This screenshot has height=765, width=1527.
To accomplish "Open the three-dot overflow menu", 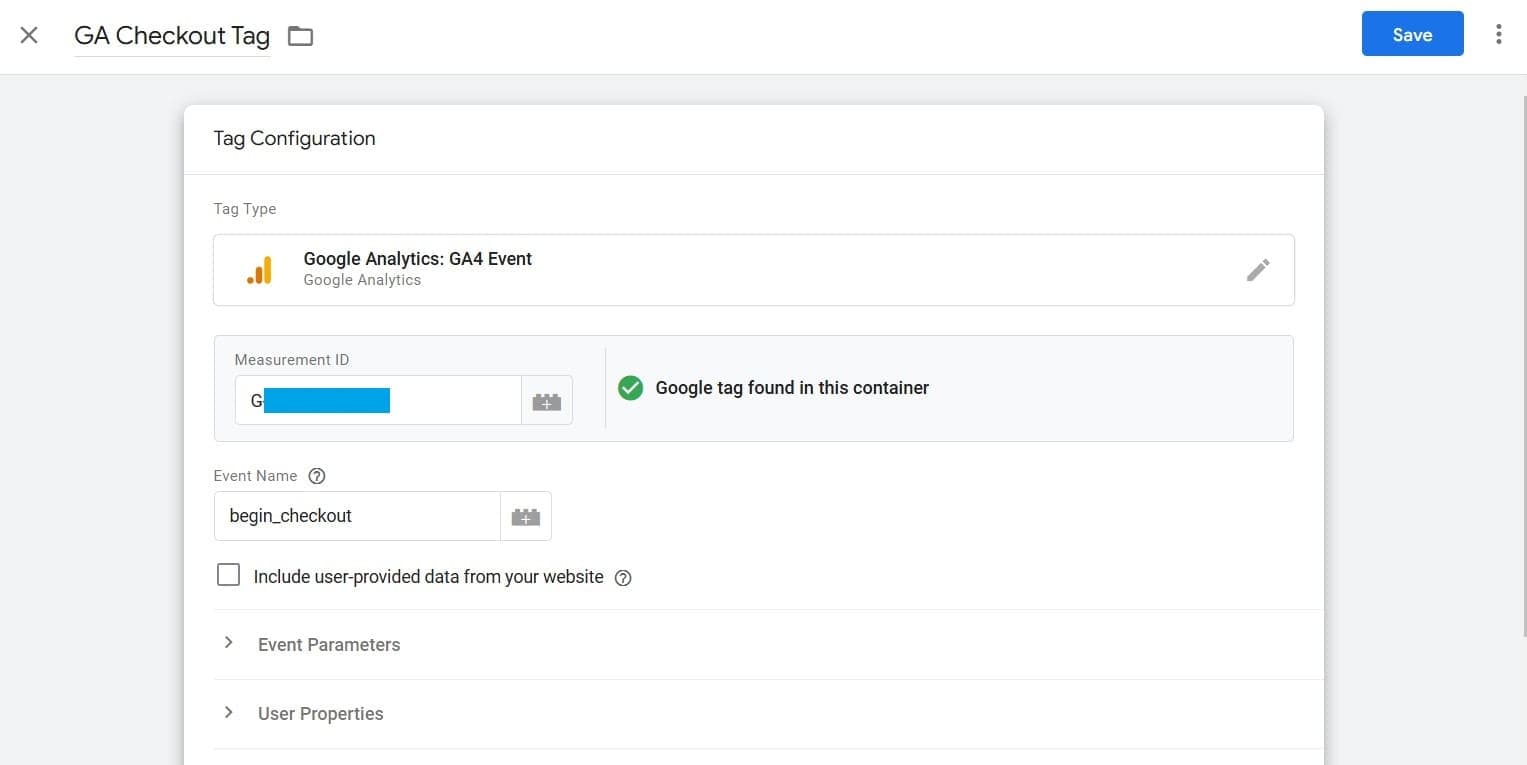I will click(x=1498, y=33).
